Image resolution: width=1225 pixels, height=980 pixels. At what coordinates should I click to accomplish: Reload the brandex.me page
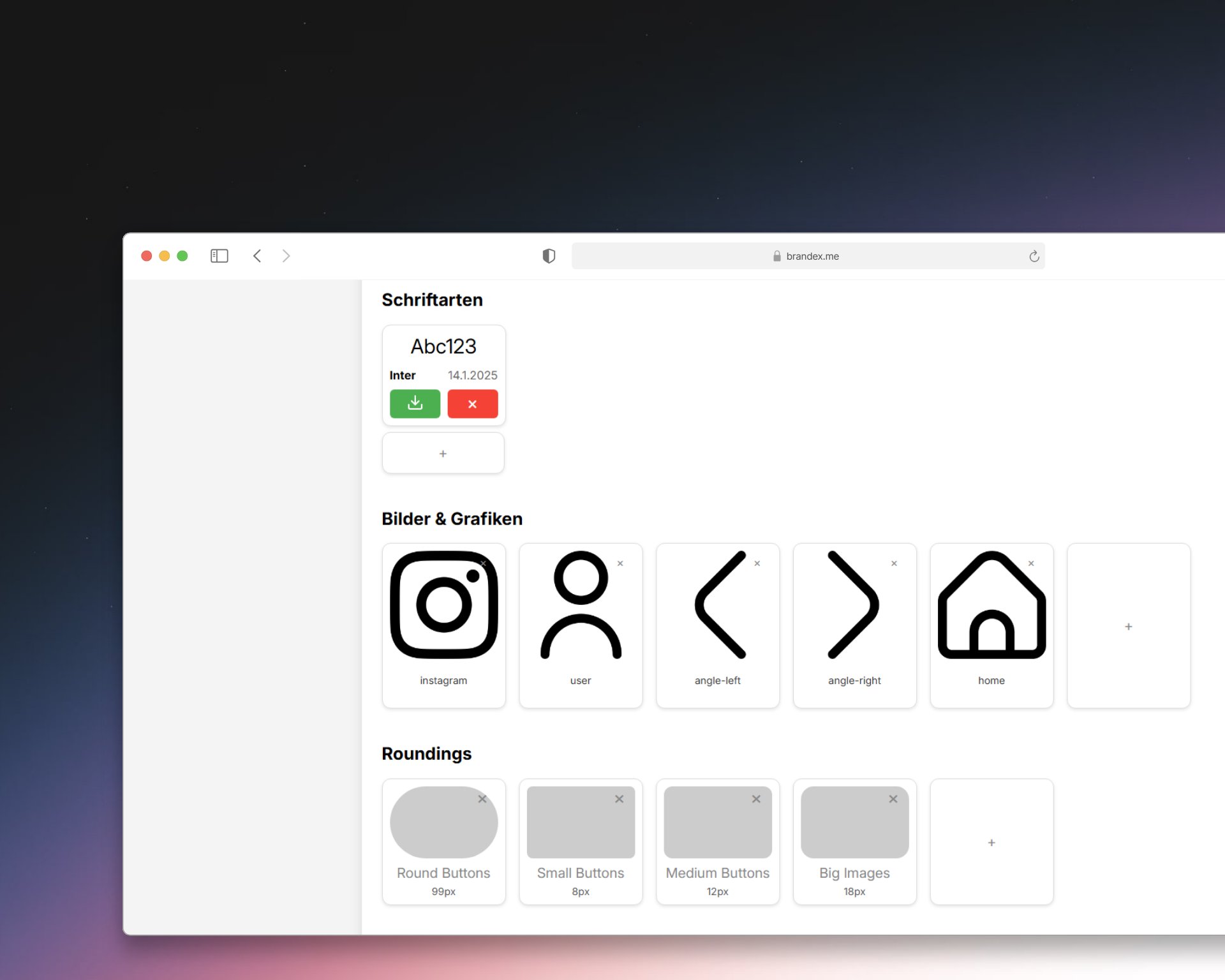(1034, 256)
